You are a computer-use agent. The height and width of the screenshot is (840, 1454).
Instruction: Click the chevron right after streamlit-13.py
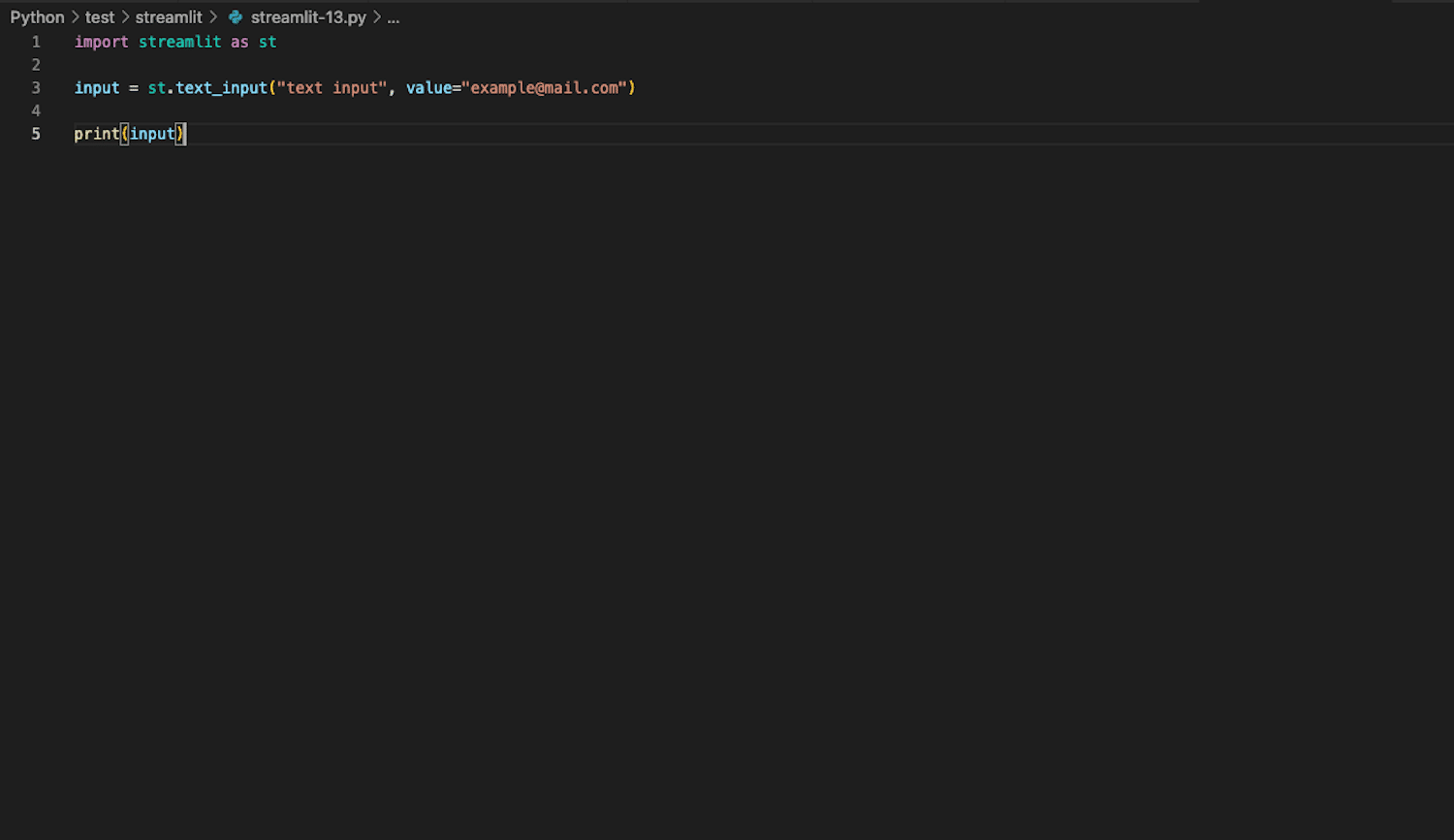click(377, 17)
